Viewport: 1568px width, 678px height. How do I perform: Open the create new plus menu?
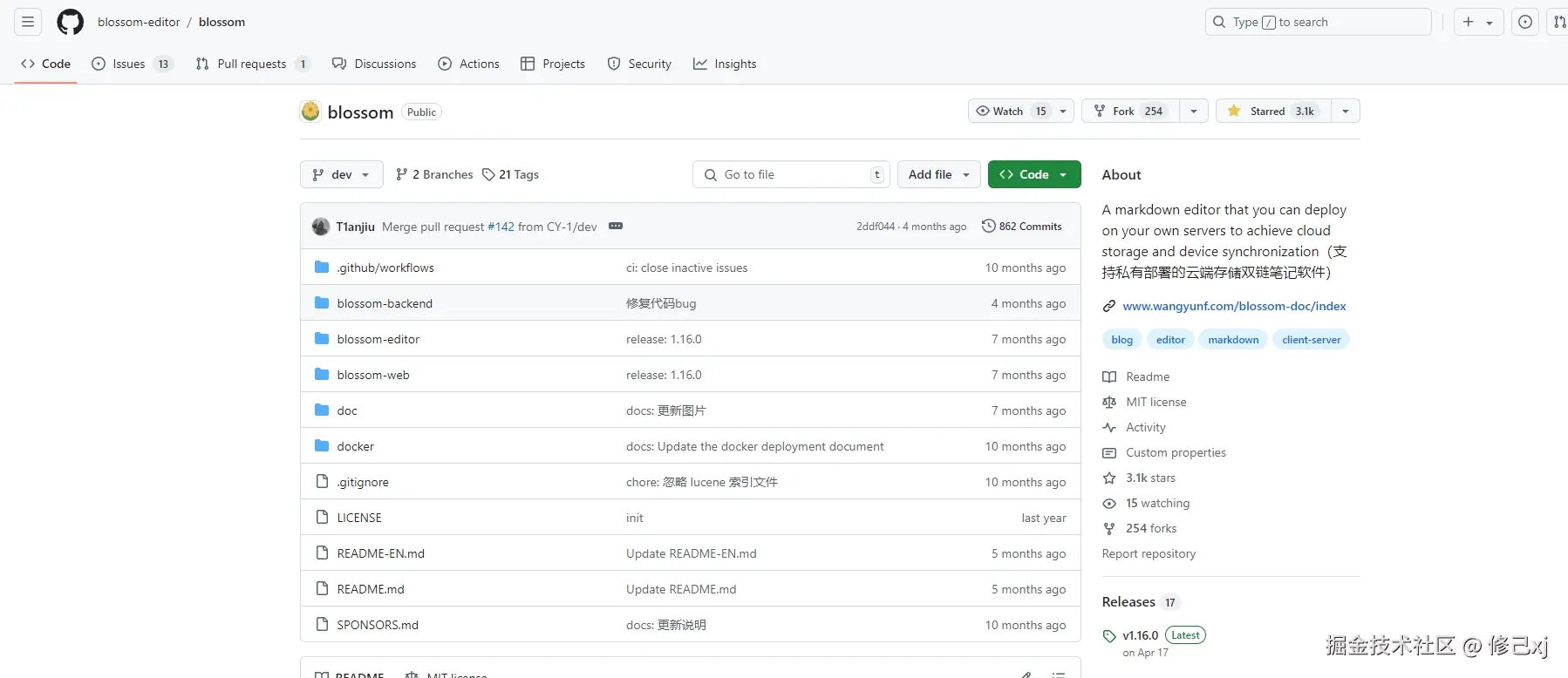(x=1478, y=22)
